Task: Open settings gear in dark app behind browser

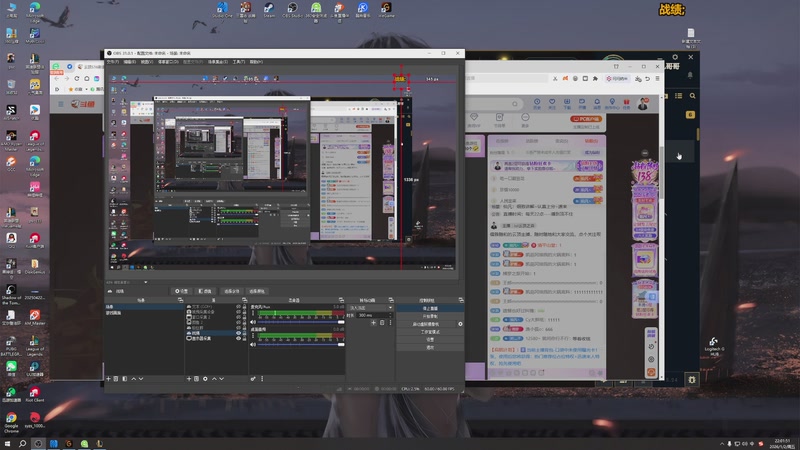Action: coord(675,57)
